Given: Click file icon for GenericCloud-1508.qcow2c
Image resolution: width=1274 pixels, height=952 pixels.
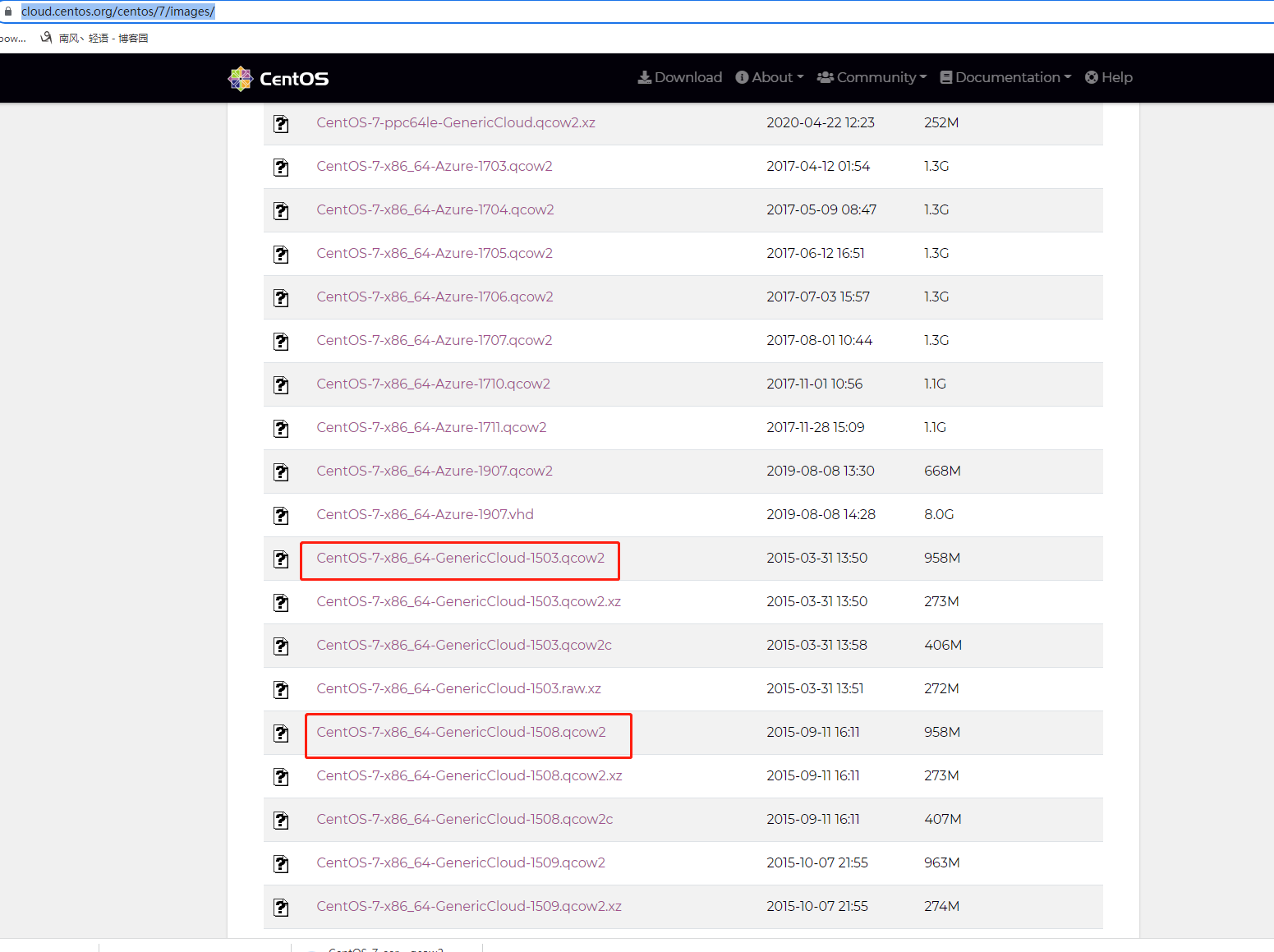Looking at the screenshot, I should [281, 821].
